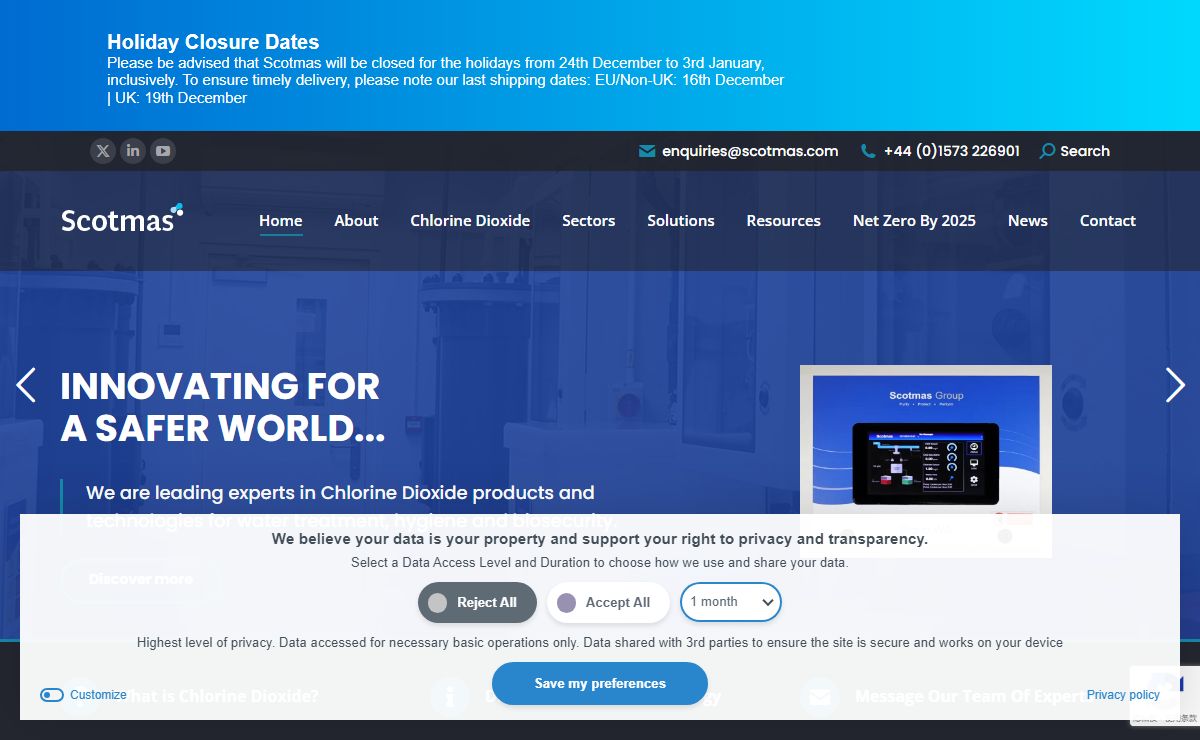Click the Innovating For A Safer World headline
The image size is (1200, 740).
222,407
